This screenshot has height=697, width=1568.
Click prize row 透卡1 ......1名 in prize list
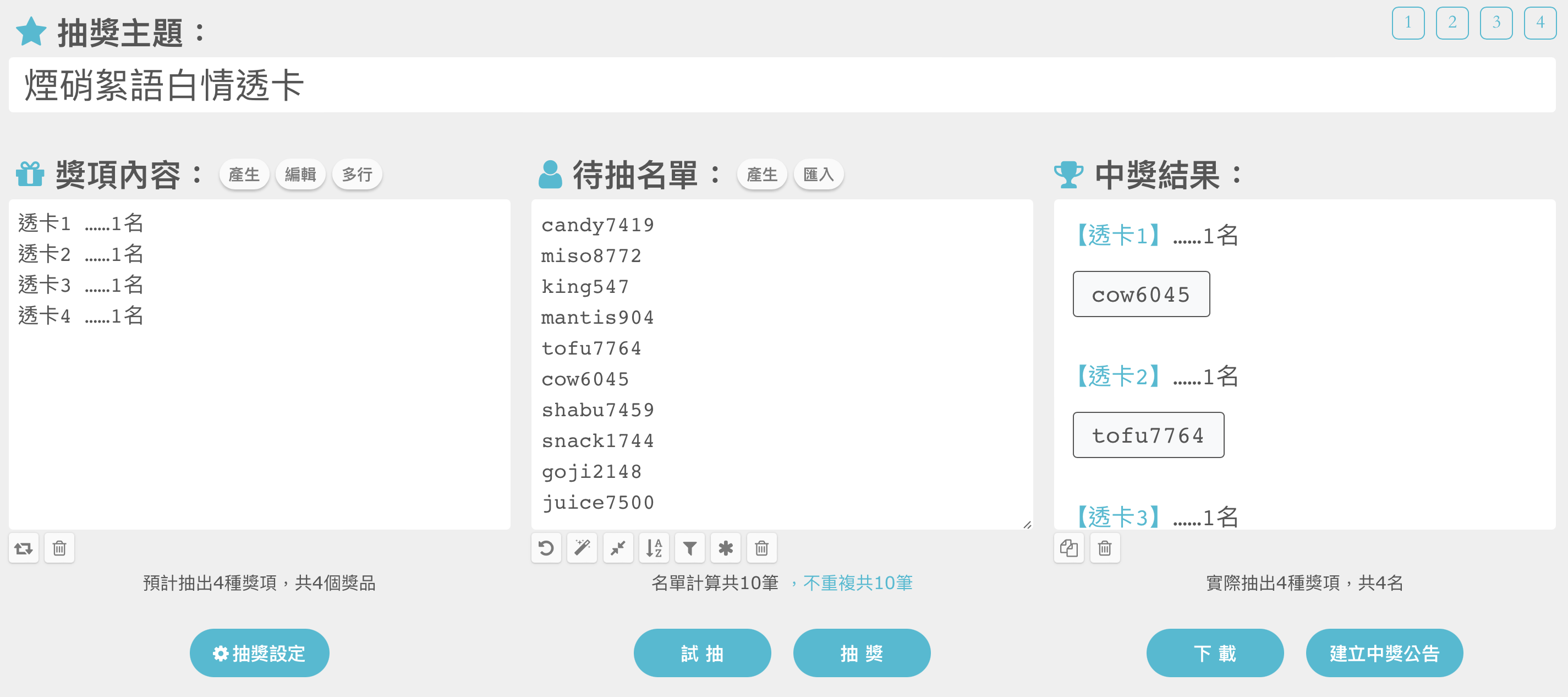click(81, 223)
